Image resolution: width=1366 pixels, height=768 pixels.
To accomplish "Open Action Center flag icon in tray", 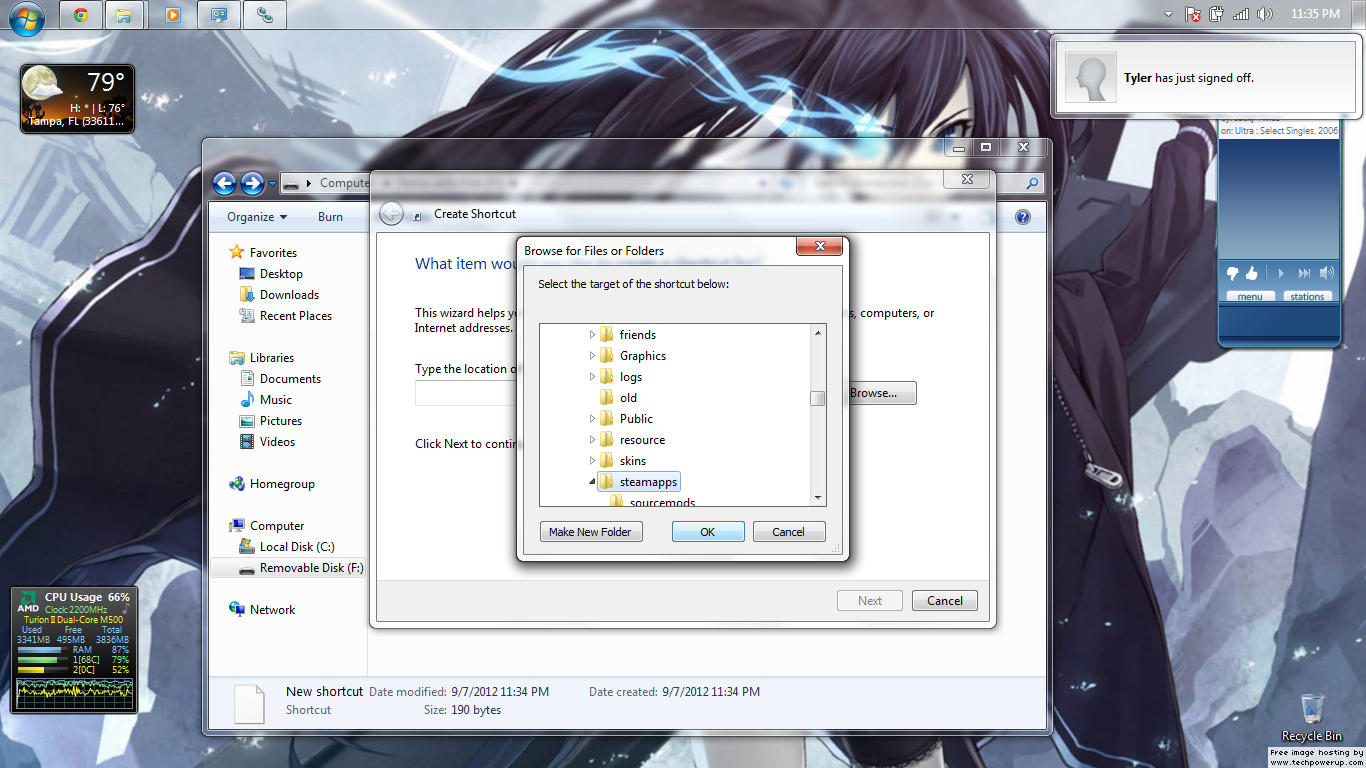I will click(x=1193, y=14).
